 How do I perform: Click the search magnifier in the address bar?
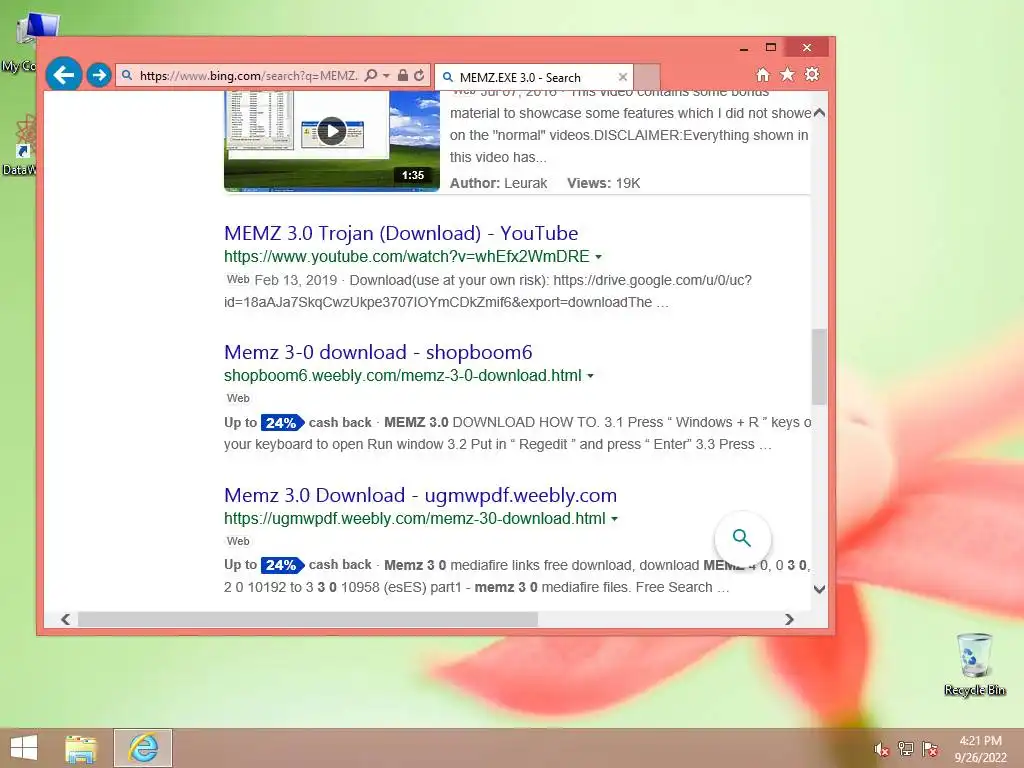371,76
